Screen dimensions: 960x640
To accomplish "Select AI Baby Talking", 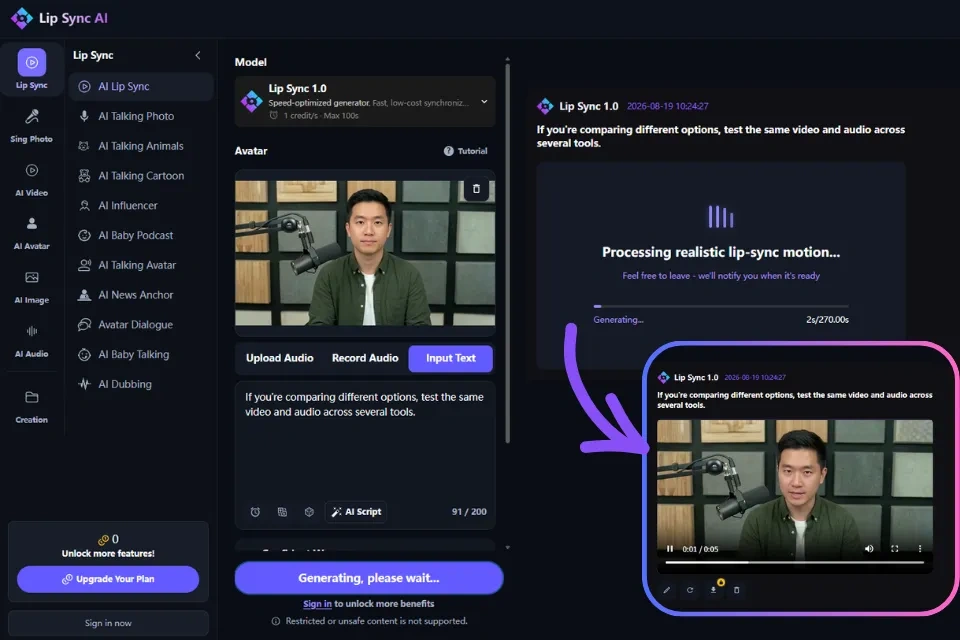I will click(141, 355).
